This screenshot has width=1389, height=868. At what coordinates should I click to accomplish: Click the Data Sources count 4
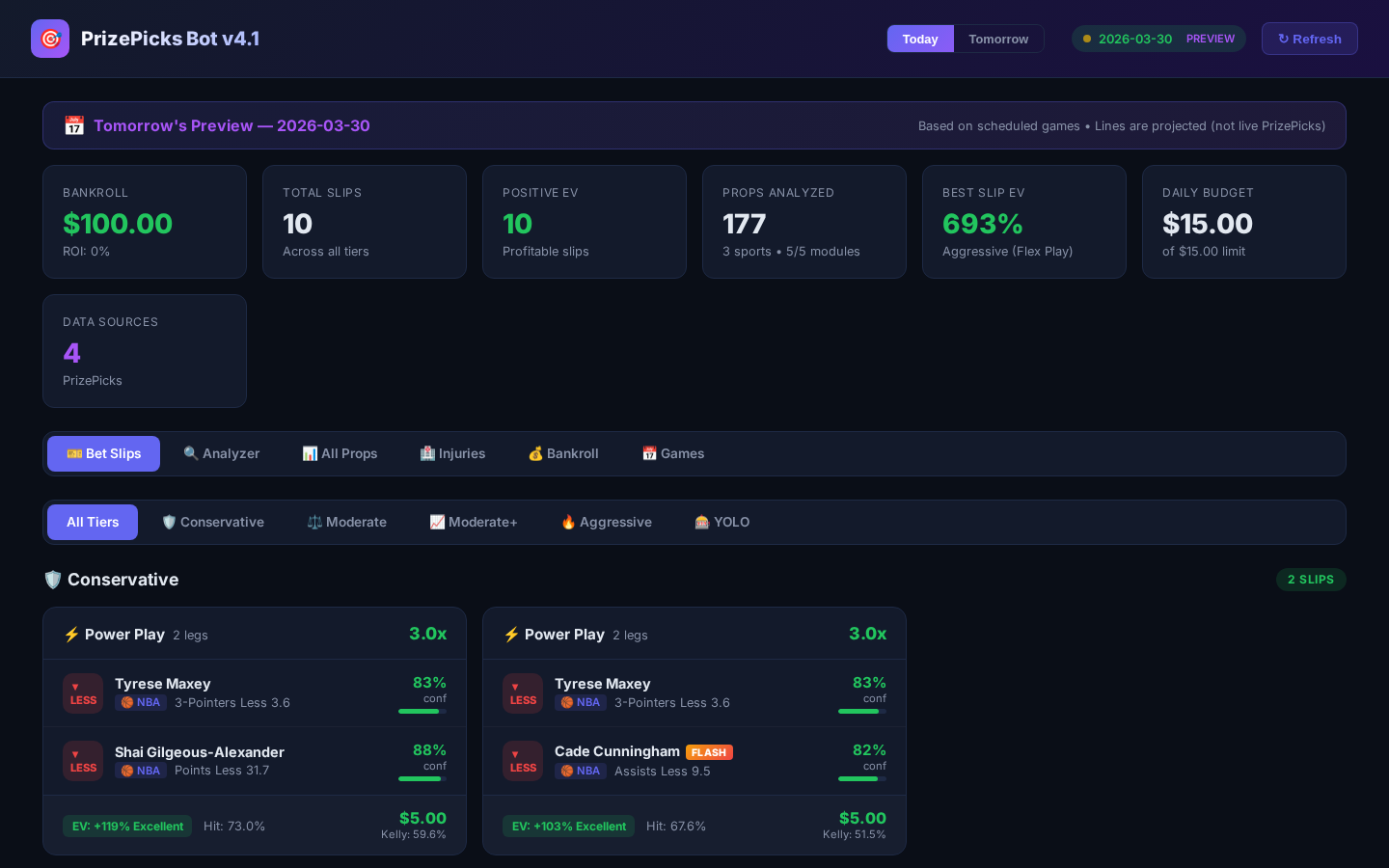coord(71,353)
